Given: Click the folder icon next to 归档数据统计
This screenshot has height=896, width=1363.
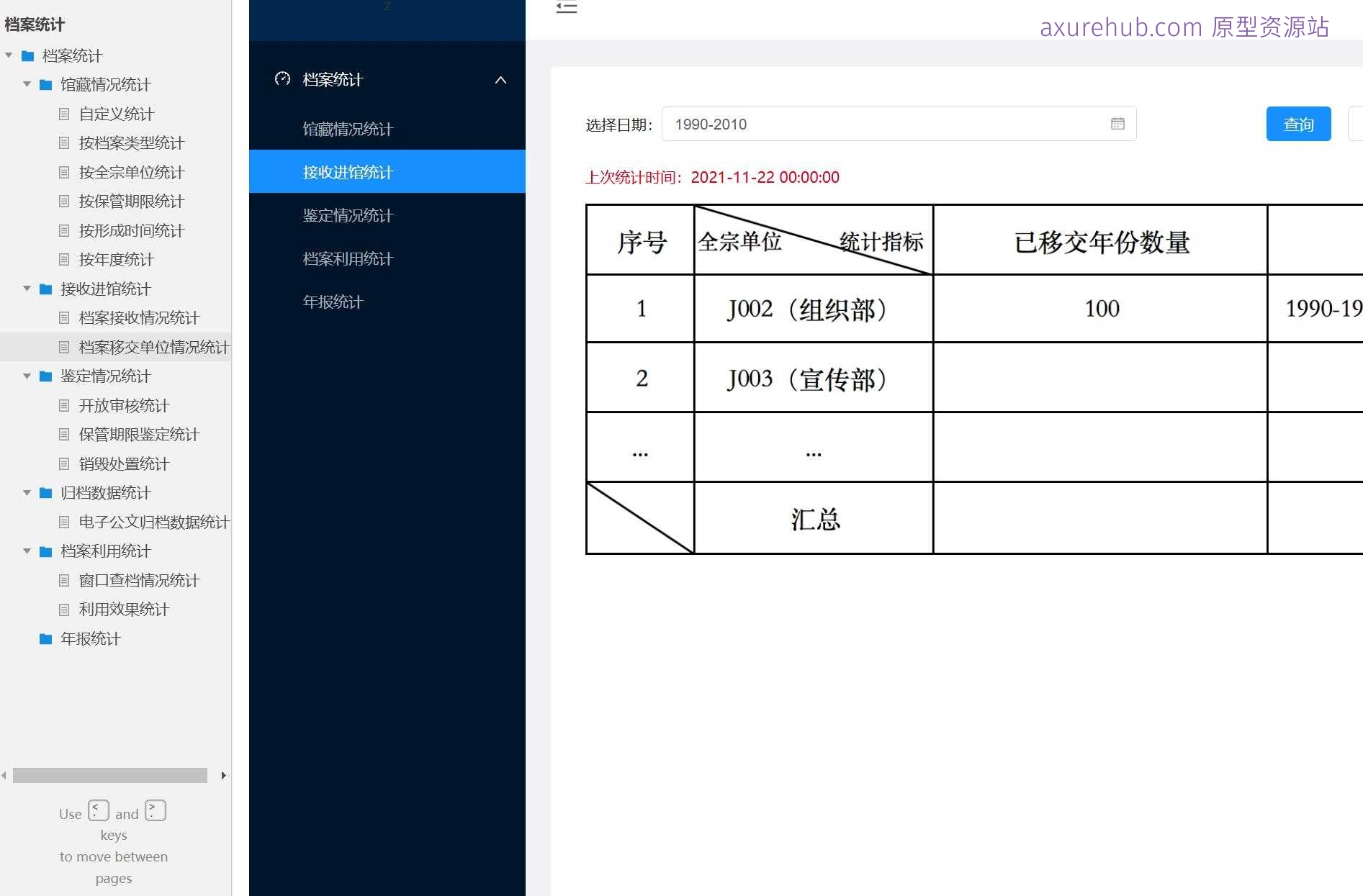Looking at the screenshot, I should 45,493.
